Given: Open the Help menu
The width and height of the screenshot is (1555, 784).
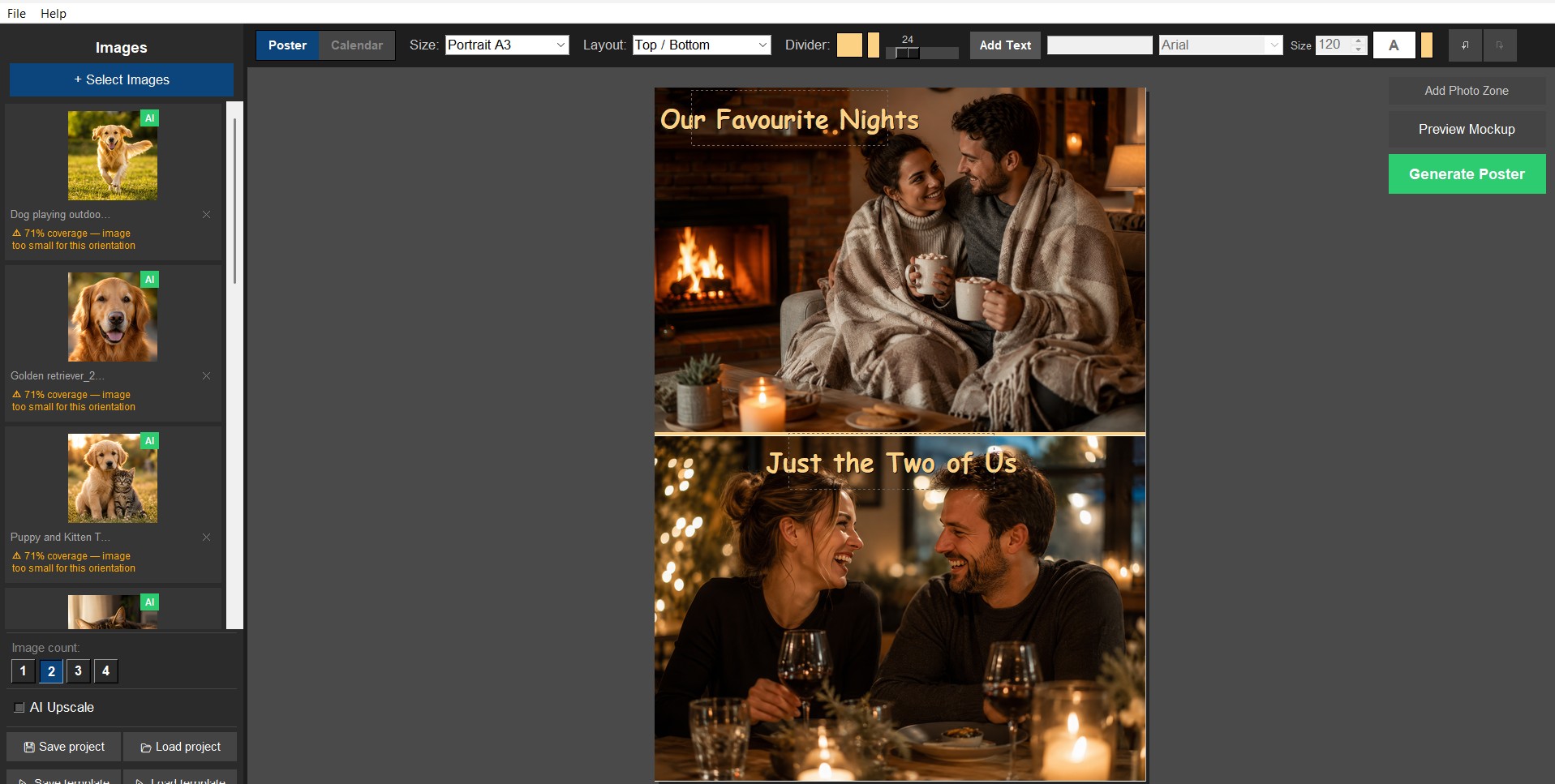Looking at the screenshot, I should pos(54,13).
